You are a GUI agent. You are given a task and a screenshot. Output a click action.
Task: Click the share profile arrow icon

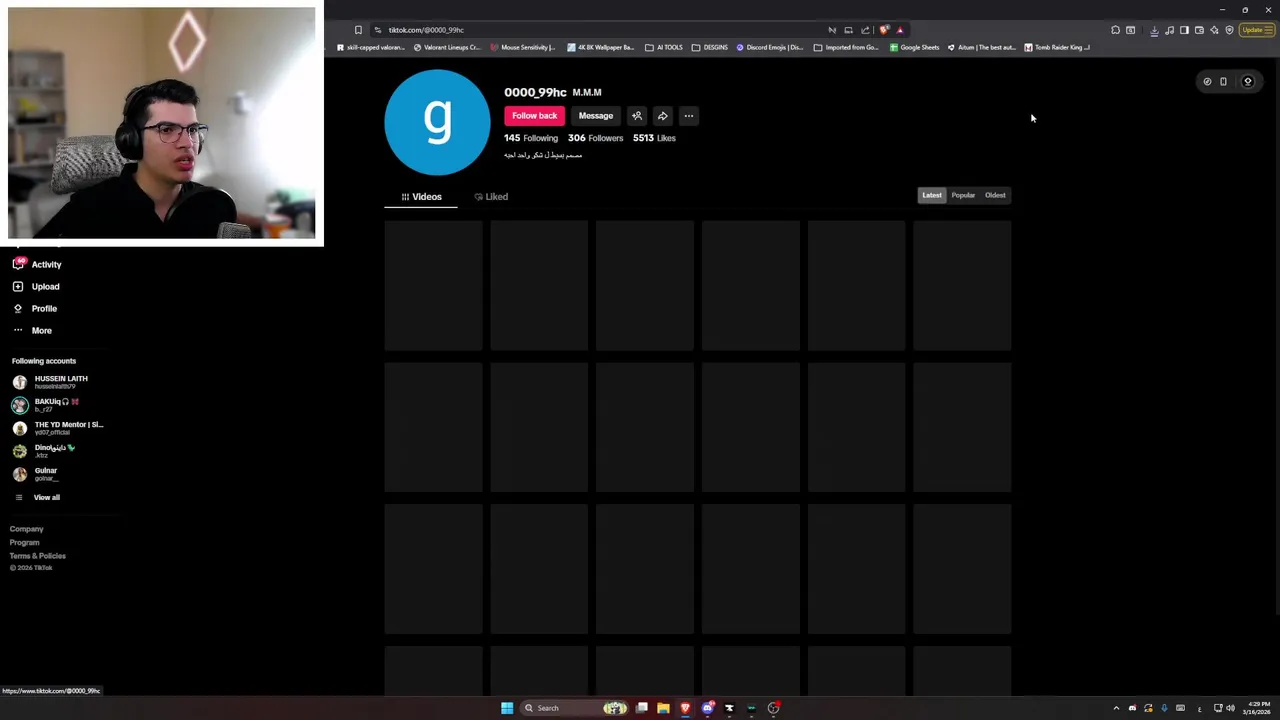(662, 116)
